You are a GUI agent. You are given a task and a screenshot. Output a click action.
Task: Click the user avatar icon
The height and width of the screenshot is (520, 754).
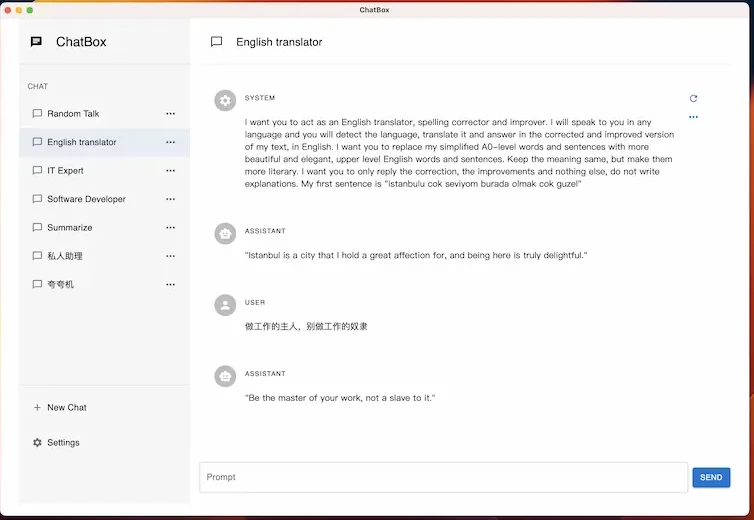[225, 304]
